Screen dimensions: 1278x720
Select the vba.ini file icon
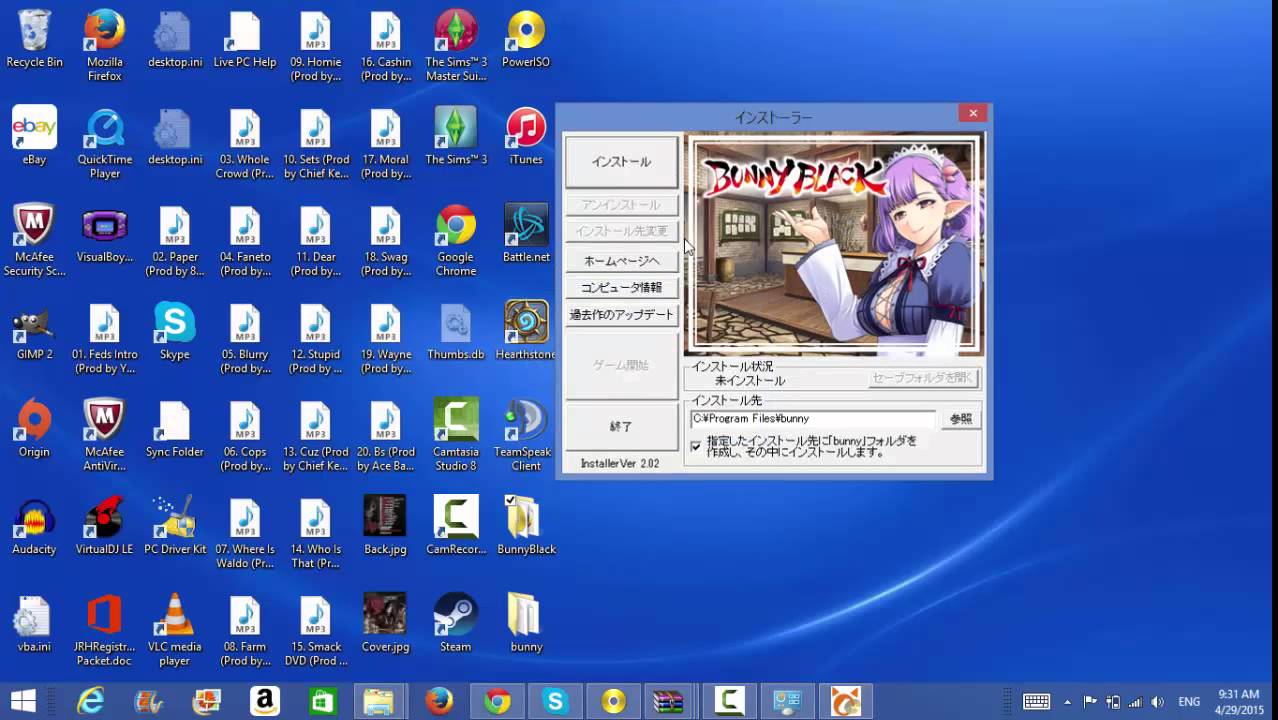click(x=34, y=624)
